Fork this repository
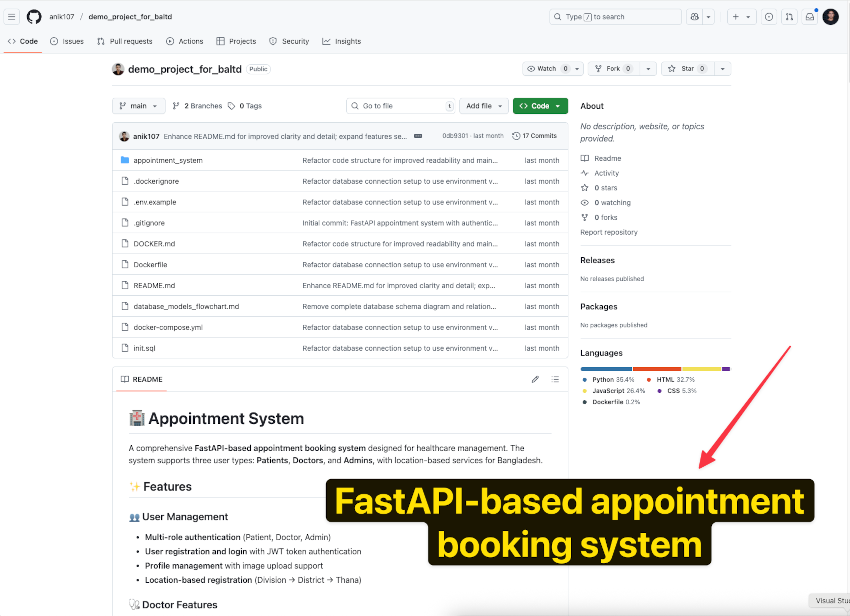The width and height of the screenshot is (850, 616). [x=613, y=69]
